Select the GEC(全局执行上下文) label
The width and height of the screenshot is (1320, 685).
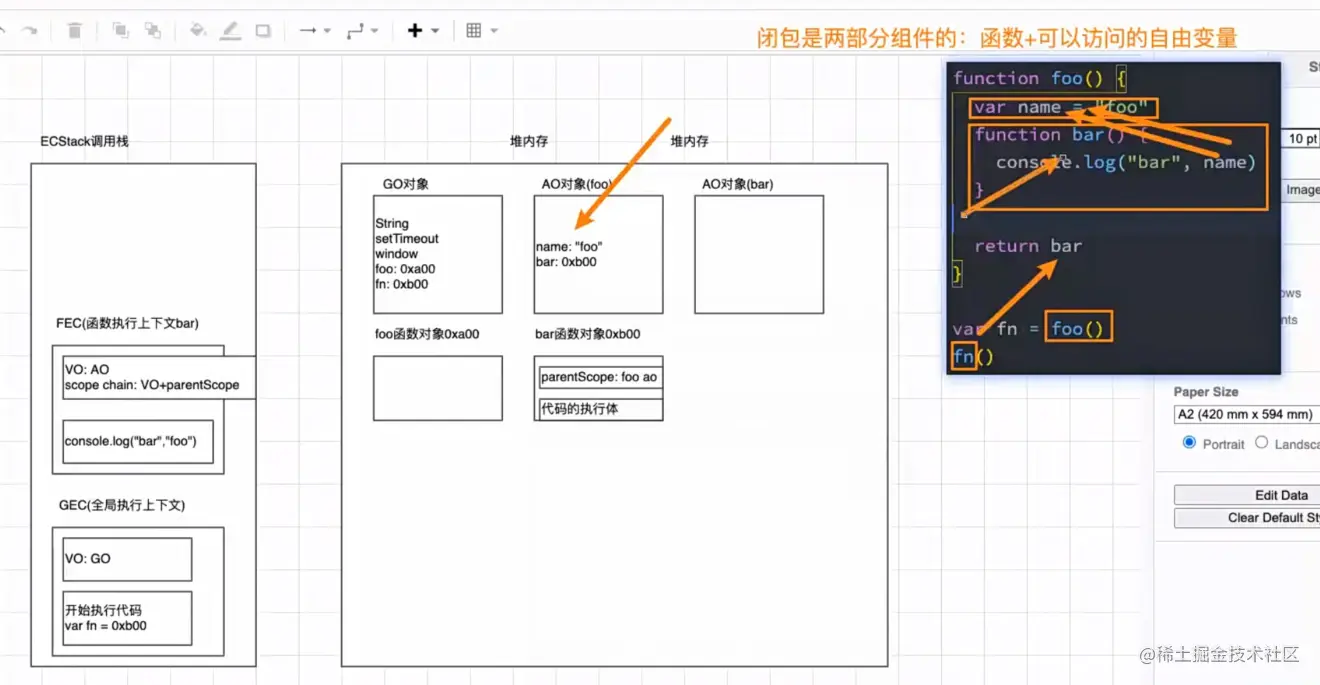click(x=122, y=505)
